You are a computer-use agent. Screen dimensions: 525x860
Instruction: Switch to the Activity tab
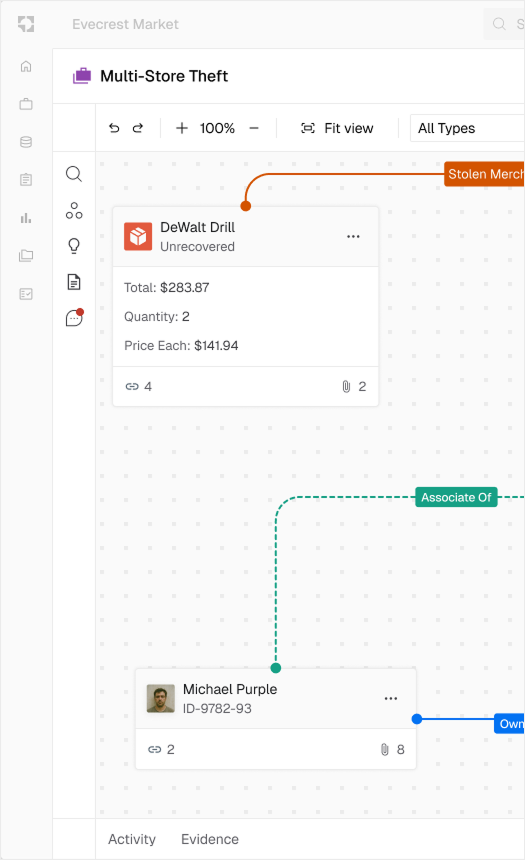(x=132, y=839)
